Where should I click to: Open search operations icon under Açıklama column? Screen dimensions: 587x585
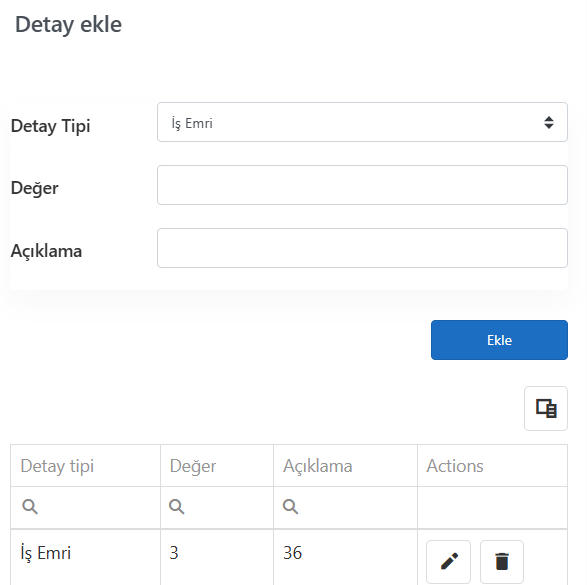(x=291, y=507)
